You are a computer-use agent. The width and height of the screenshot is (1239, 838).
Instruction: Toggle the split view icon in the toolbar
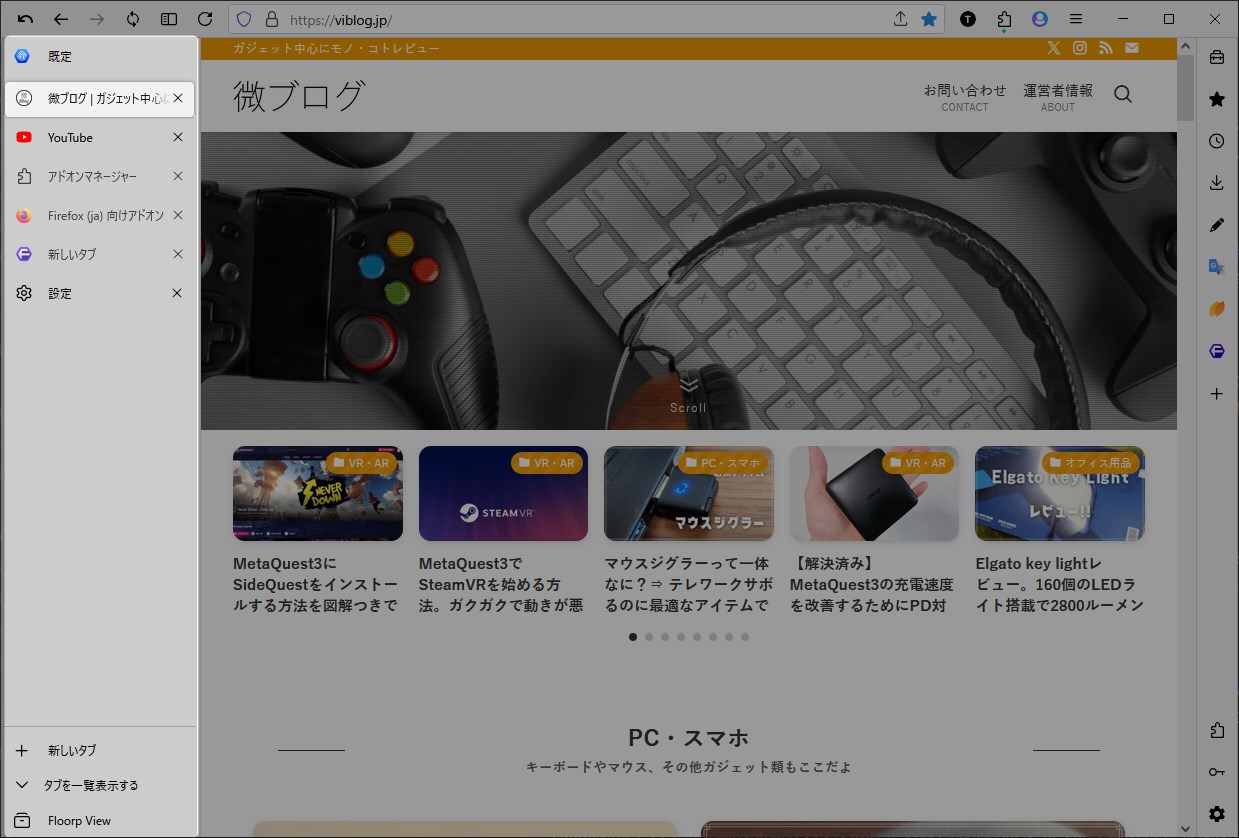pos(169,18)
